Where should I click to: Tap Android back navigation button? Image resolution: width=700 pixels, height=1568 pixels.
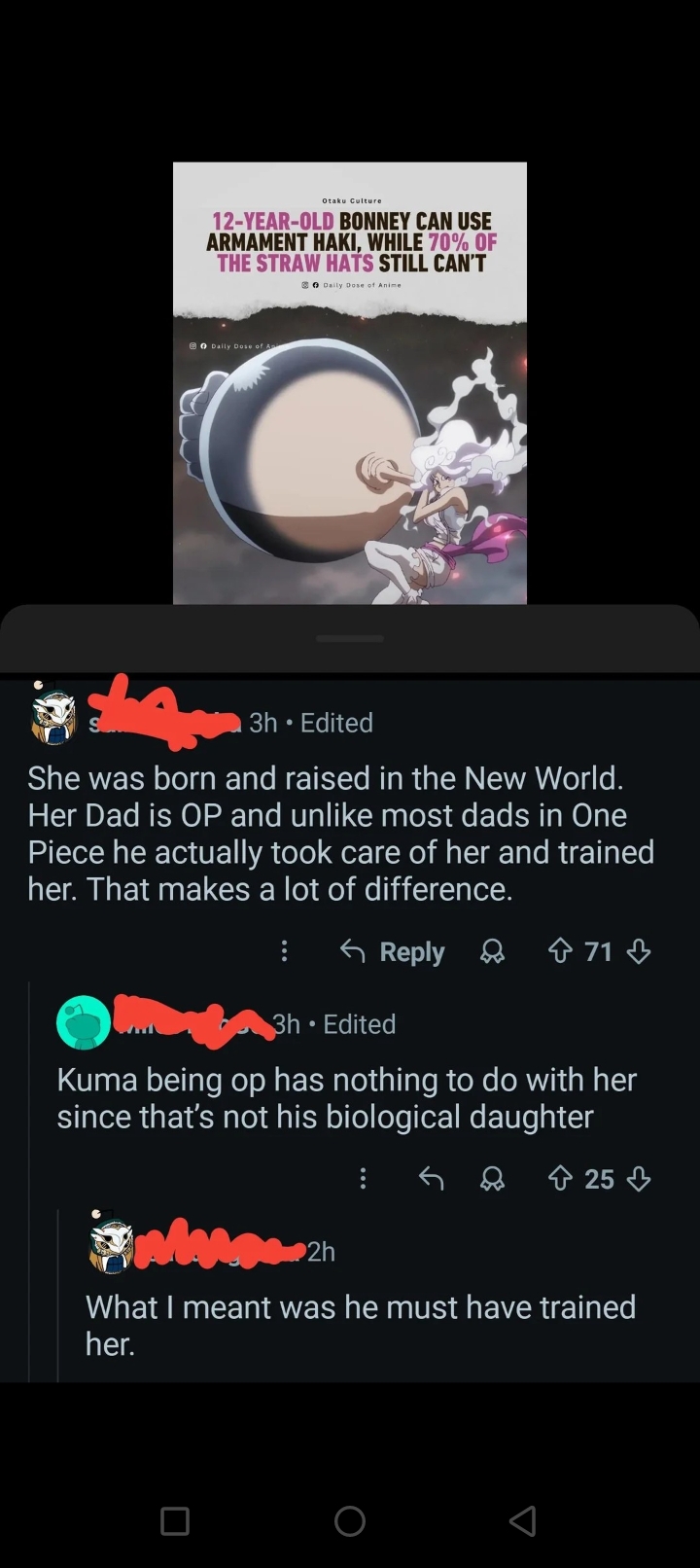tap(523, 1520)
